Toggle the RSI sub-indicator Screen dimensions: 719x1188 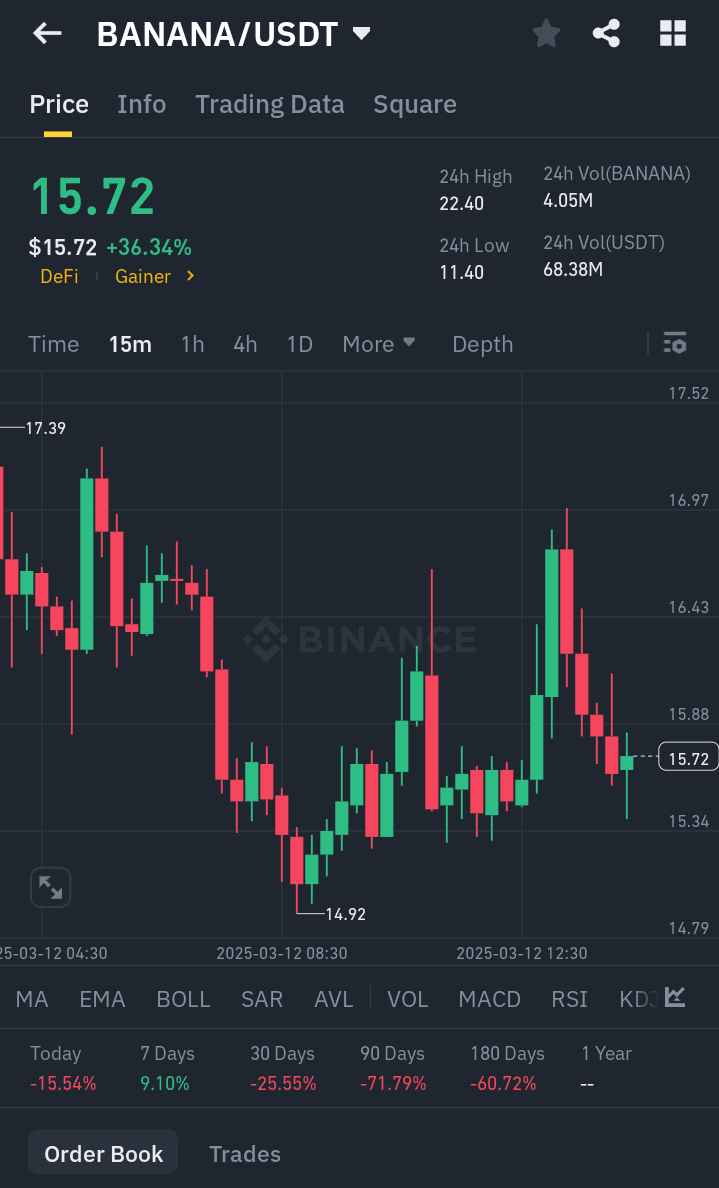point(569,999)
